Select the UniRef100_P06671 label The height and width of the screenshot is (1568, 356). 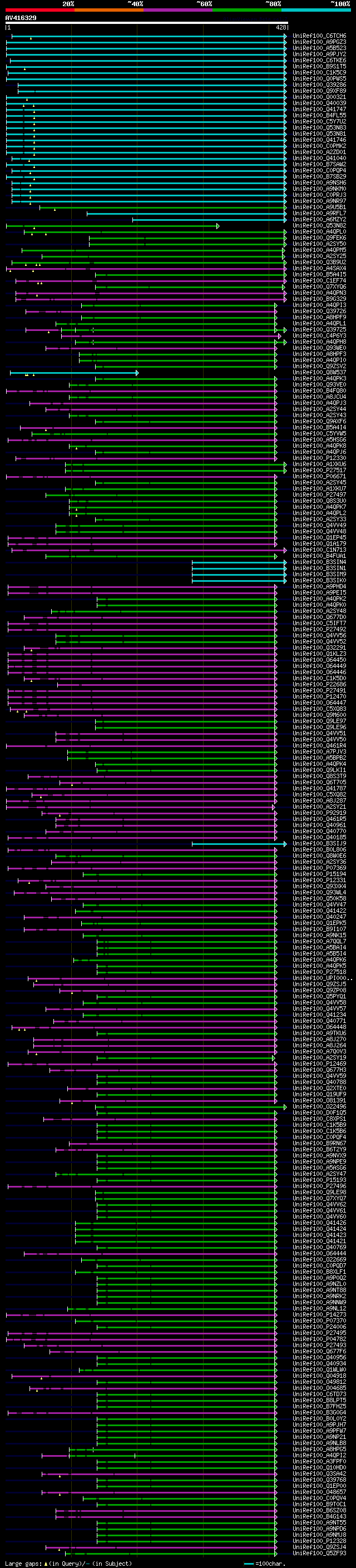(x=319, y=477)
